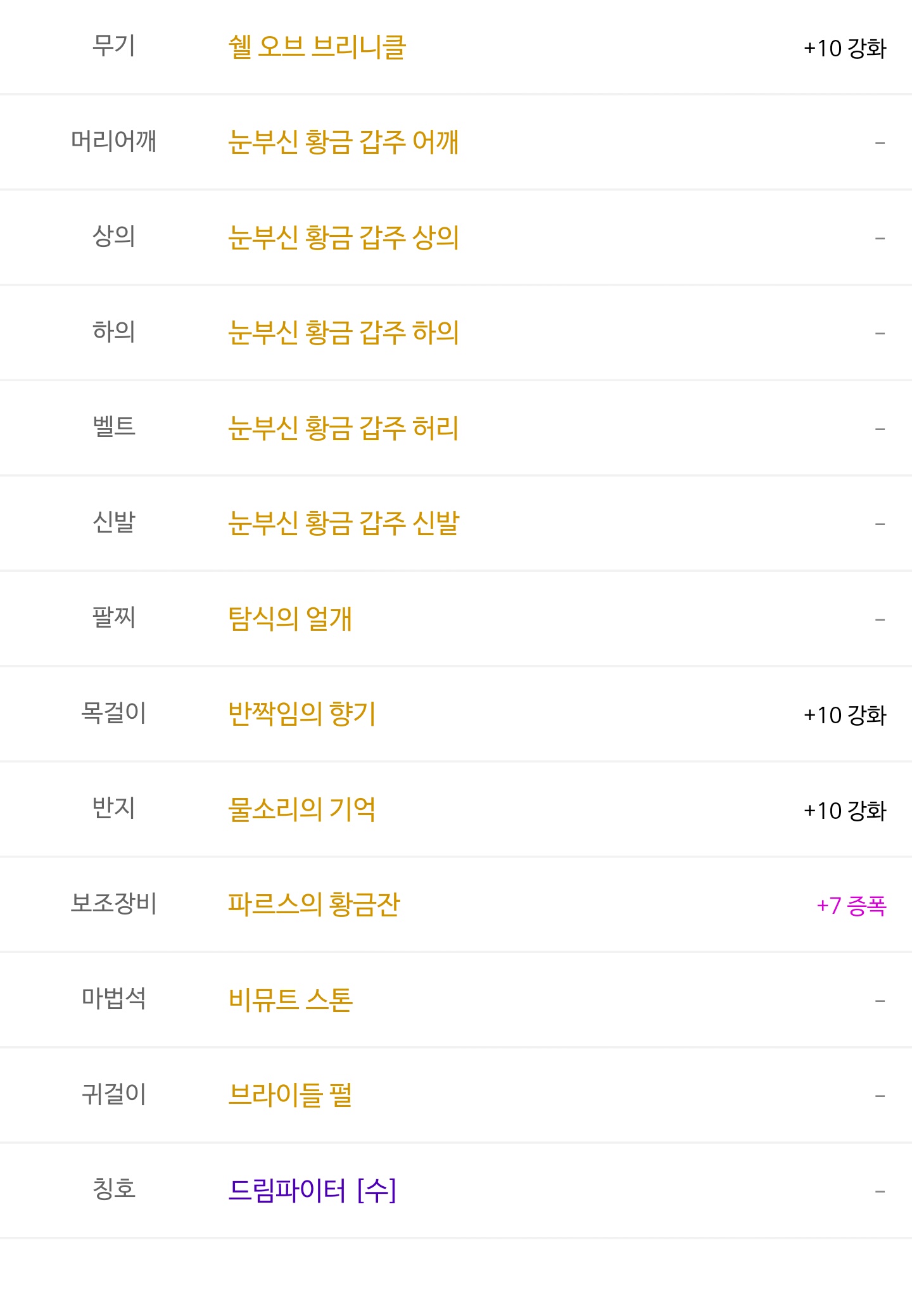The height and width of the screenshot is (1316, 912).
Task: Click the 눈부신 황금 갑주 어깨 item
Action: tap(343, 142)
